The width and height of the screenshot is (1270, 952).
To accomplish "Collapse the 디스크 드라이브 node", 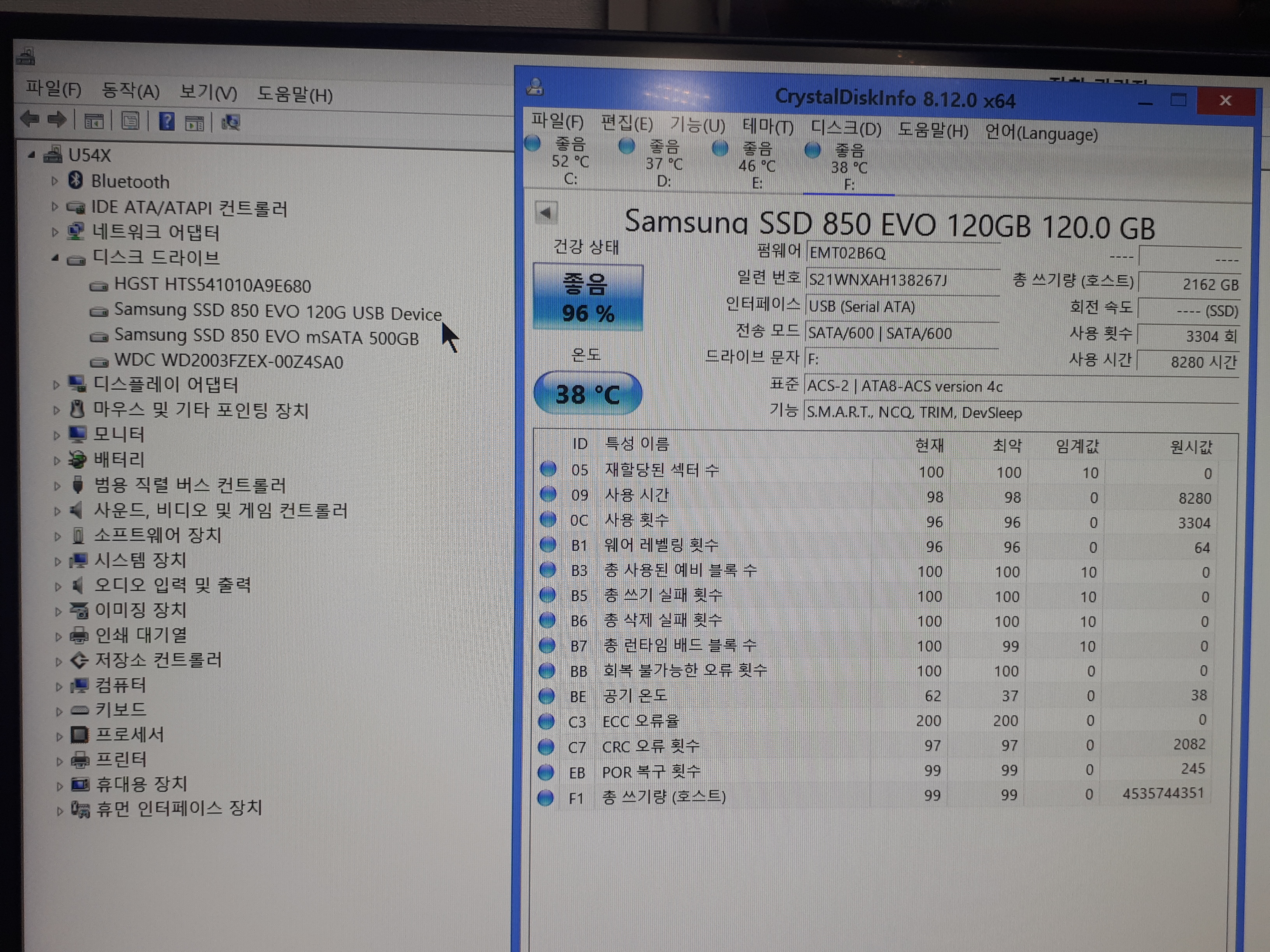I will coord(55,258).
